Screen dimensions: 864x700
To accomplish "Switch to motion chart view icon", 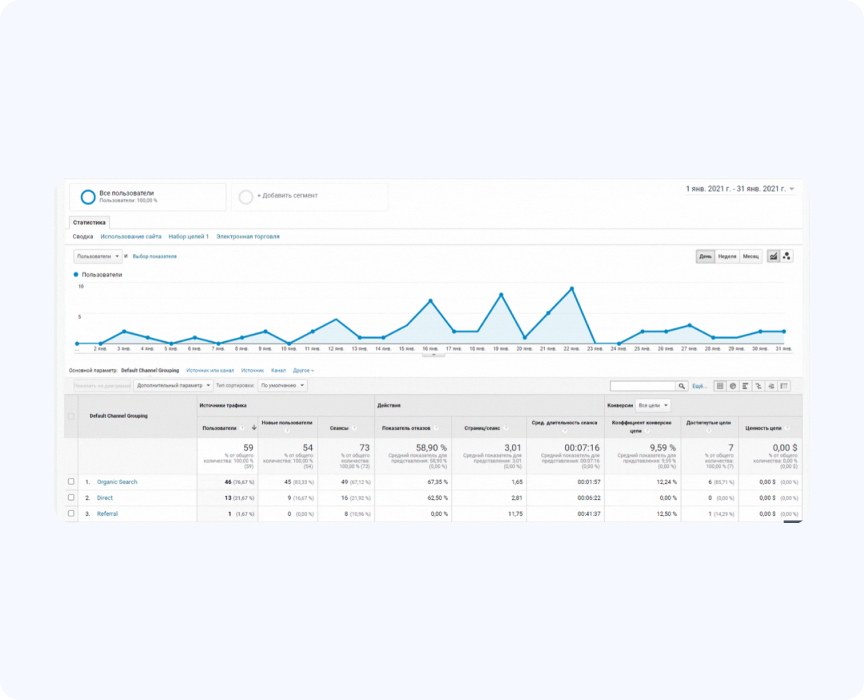I will coord(786,256).
